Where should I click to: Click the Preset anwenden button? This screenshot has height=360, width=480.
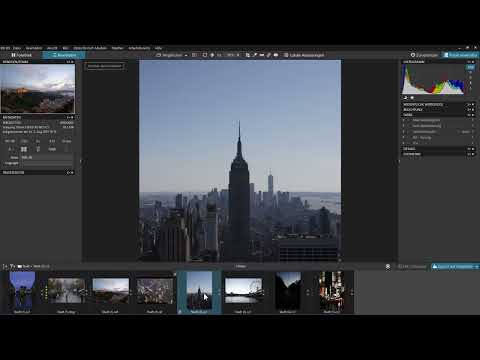[460, 55]
